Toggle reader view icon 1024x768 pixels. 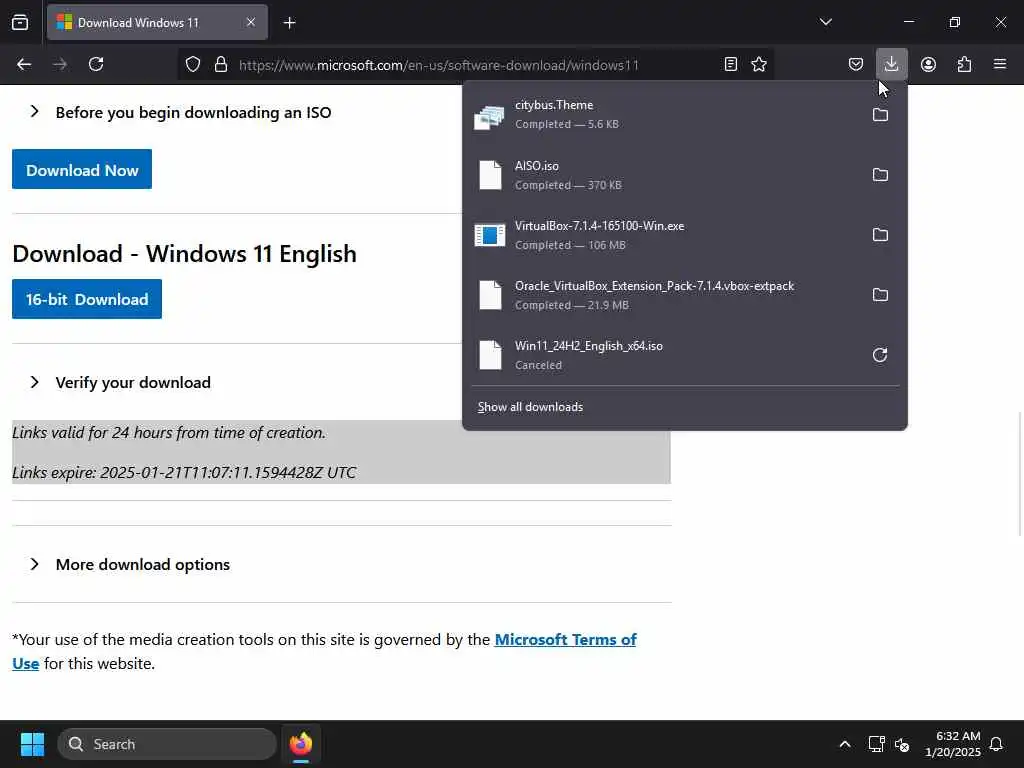(x=731, y=64)
